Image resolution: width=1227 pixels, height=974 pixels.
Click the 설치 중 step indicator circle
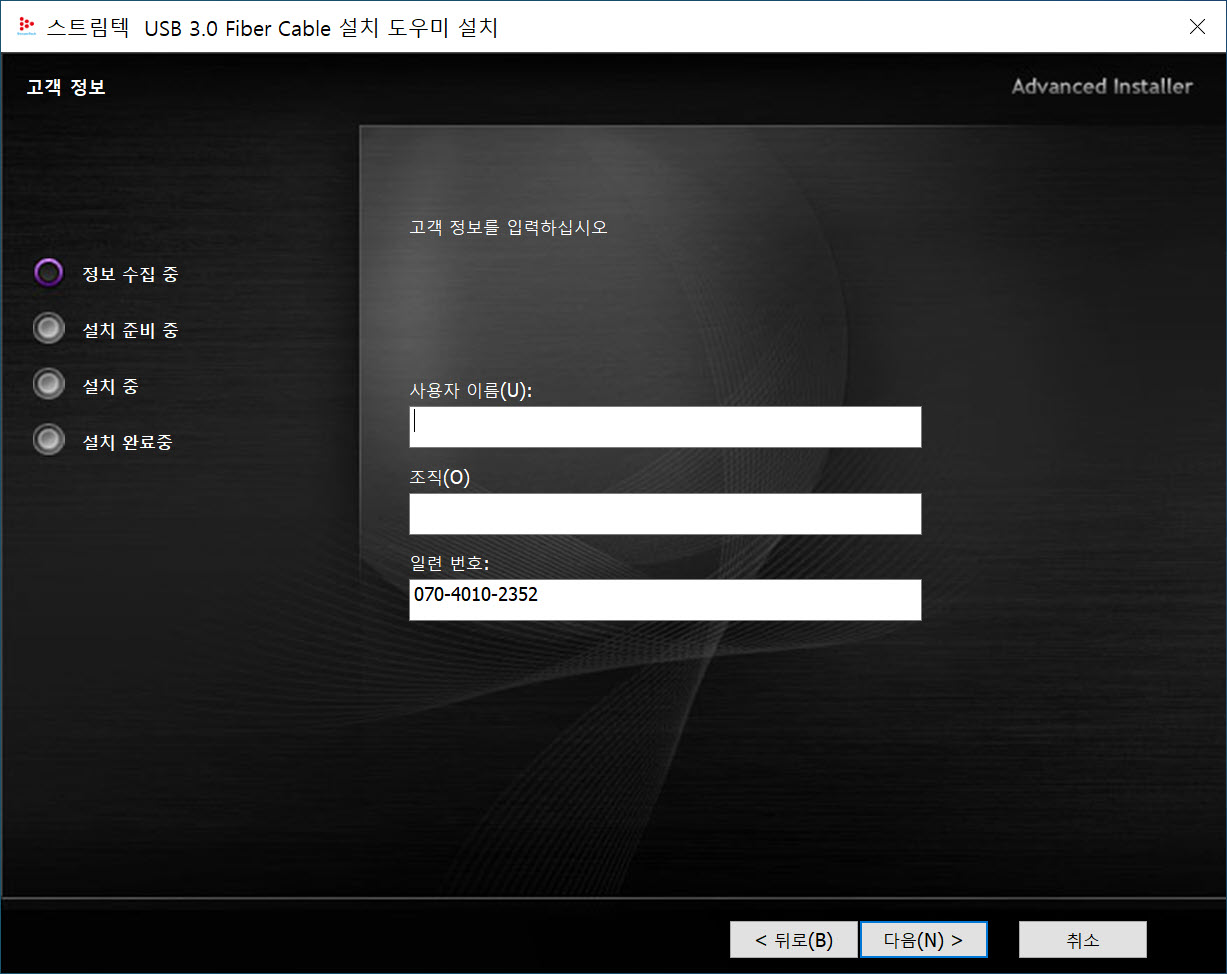pyautogui.click(x=48, y=385)
